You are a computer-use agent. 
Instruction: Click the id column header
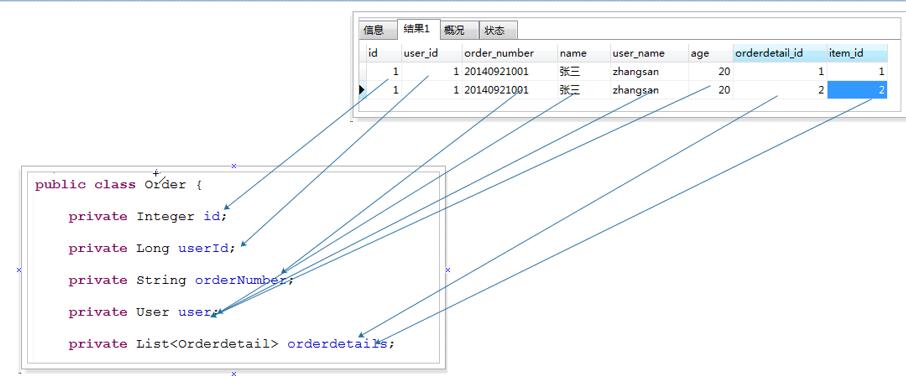point(384,53)
